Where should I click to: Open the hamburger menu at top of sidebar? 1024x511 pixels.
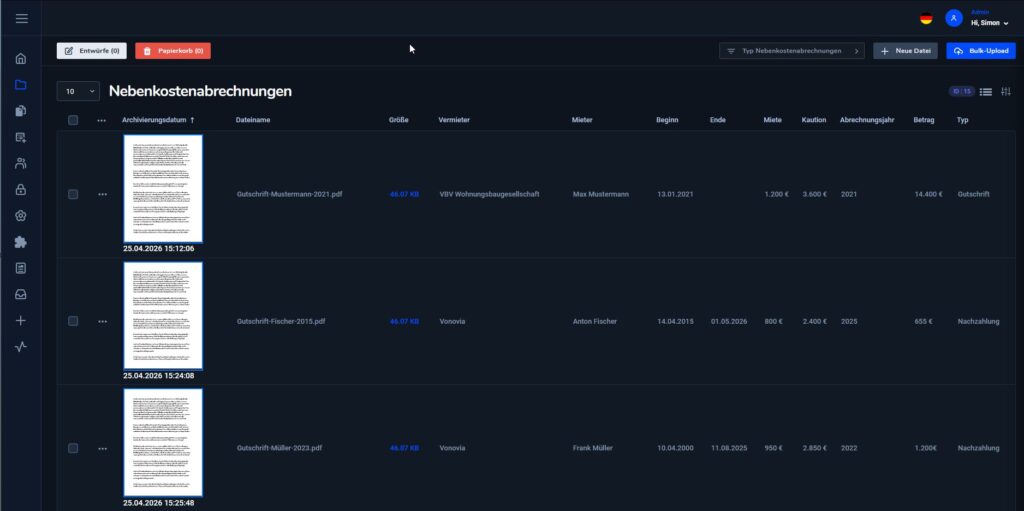coord(22,18)
